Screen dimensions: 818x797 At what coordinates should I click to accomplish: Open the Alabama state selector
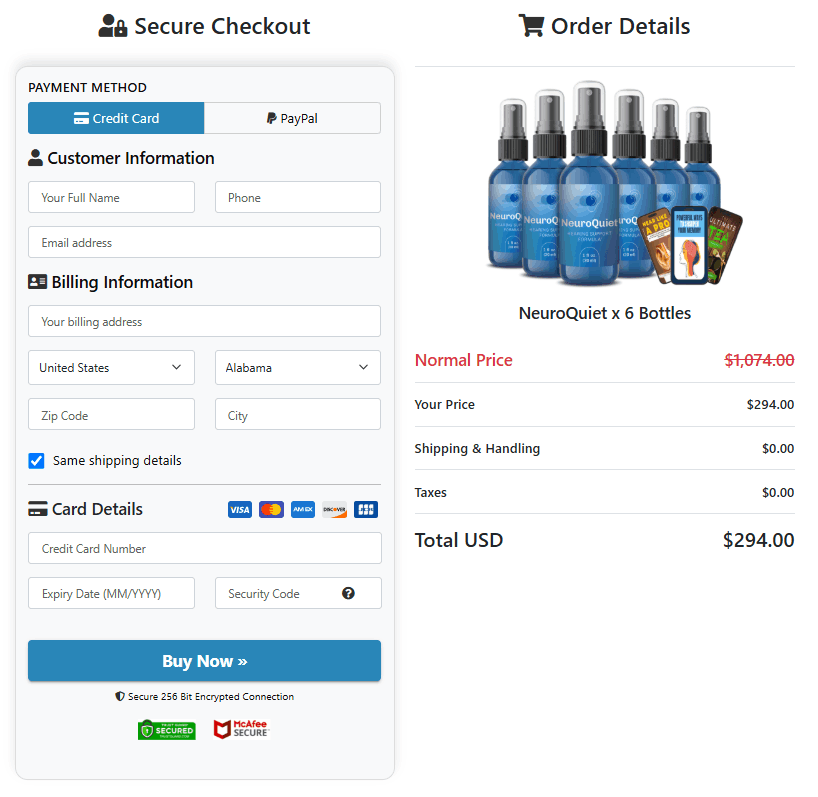[x=297, y=367]
